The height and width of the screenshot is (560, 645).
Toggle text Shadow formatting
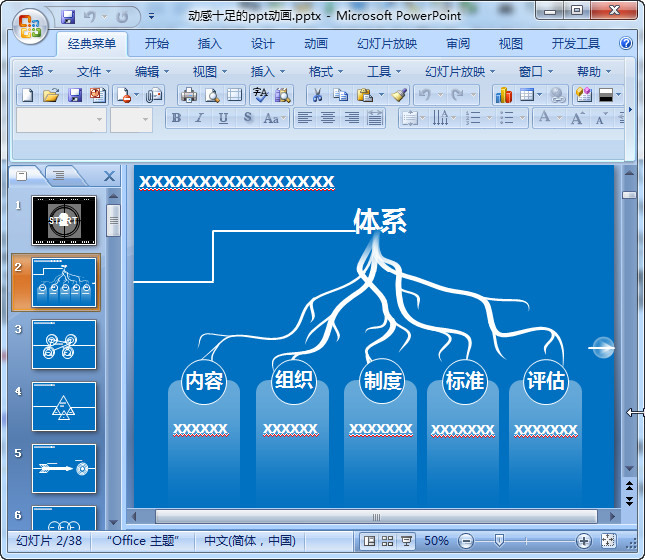pos(248,119)
